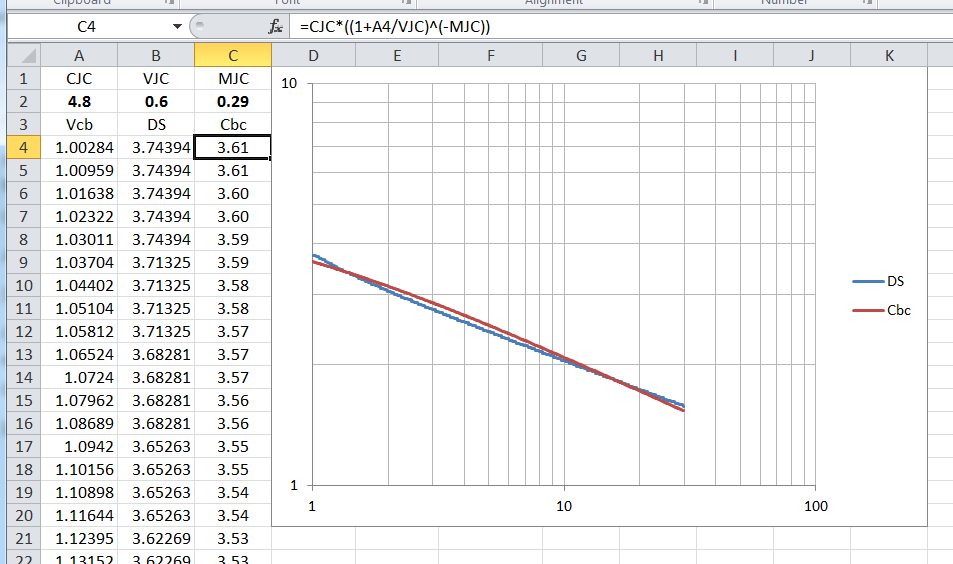Select column G header
953x564 pixels.
pyautogui.click(x=581, y=56)
